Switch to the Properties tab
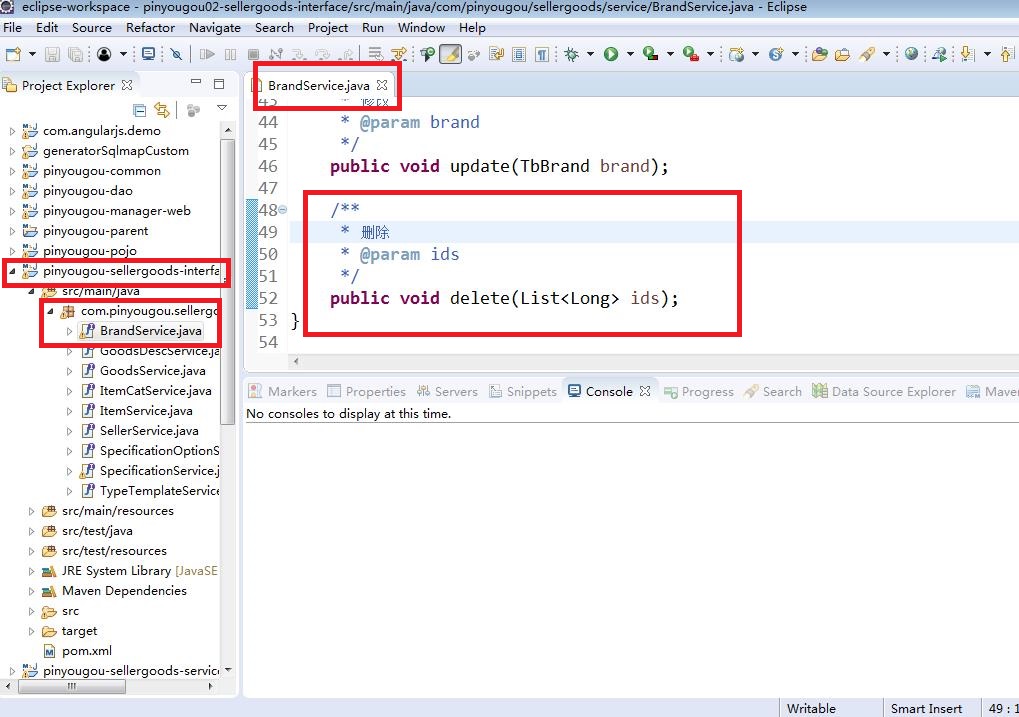The height and width of the screenshot is (717, 1019). click(x=367, y=391)
